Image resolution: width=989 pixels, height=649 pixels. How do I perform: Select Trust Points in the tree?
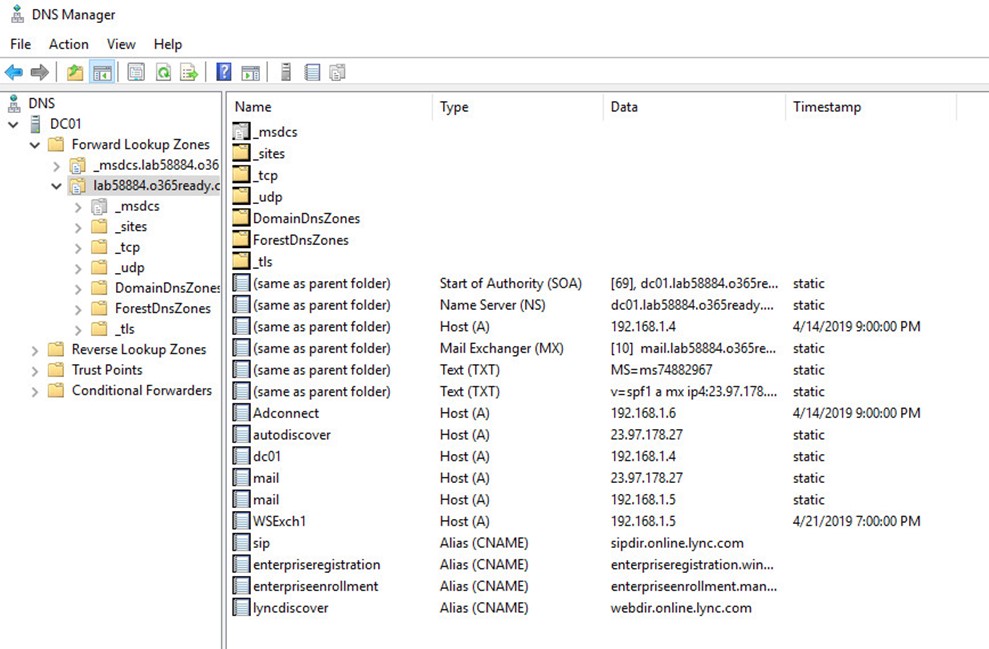click(x=107, y=370)
